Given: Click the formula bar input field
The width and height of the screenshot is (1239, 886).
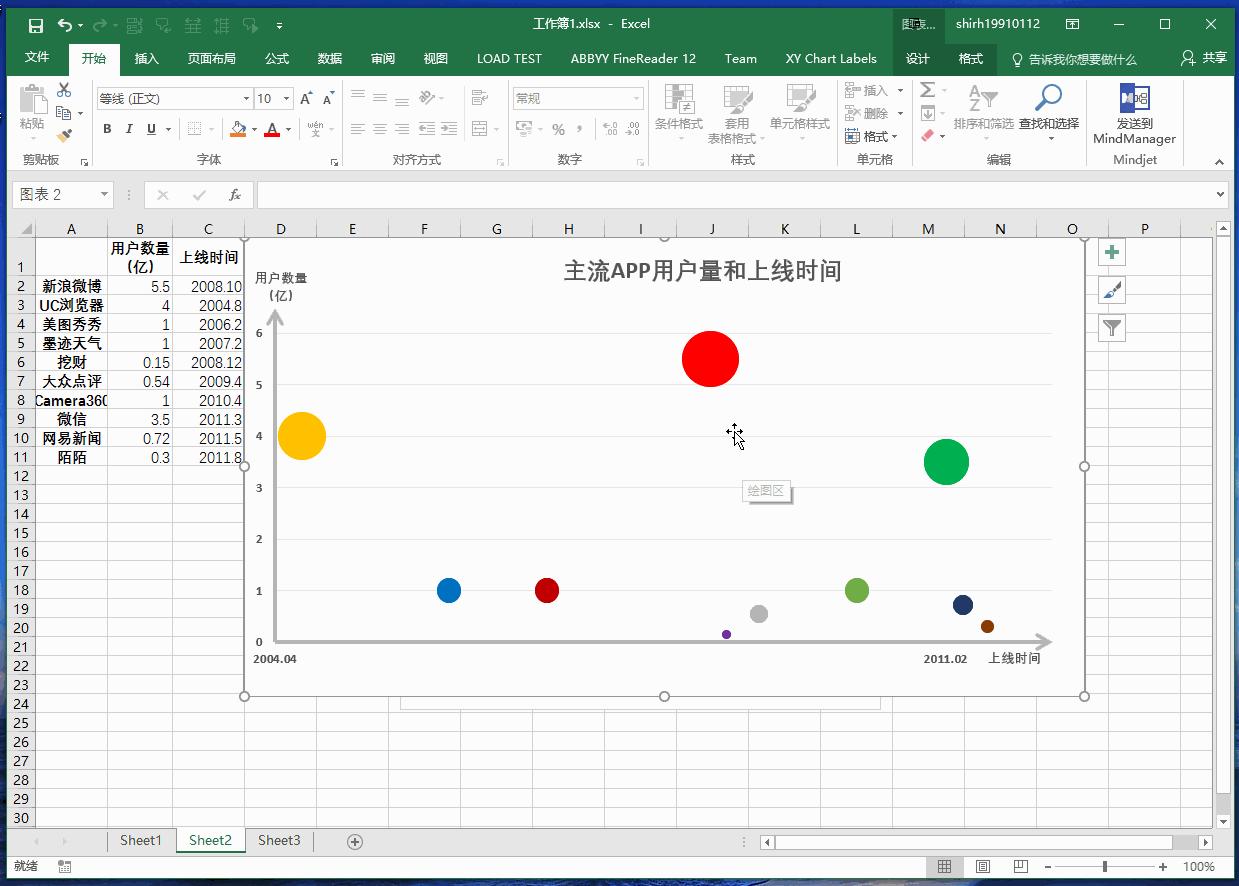Looking at the screenshot, I should click(x=736, y=195).
